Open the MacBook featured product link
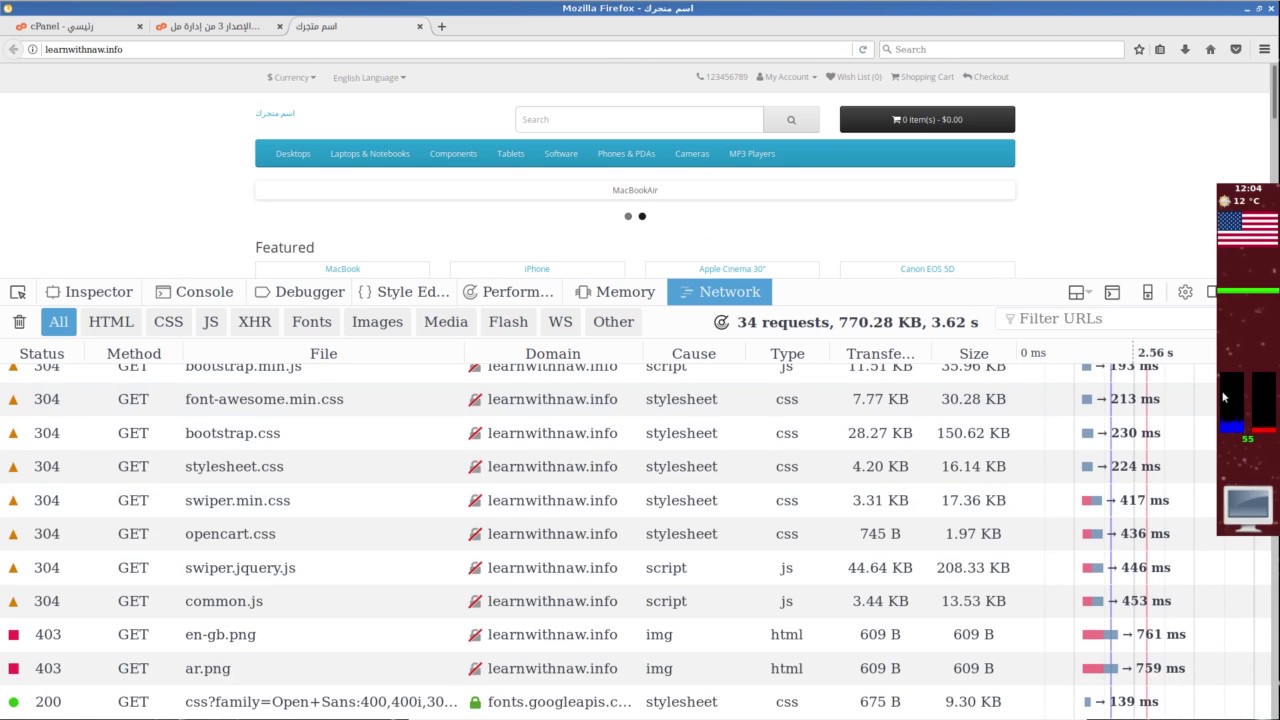 coord(342,269)
